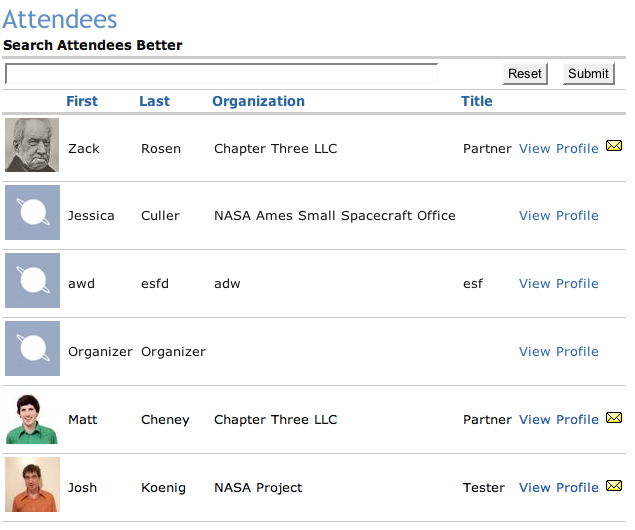This screenshot has height=530, width=635.
Task: Open Zack Rosen's View Profile link
Action: click(x=558, y=149)
